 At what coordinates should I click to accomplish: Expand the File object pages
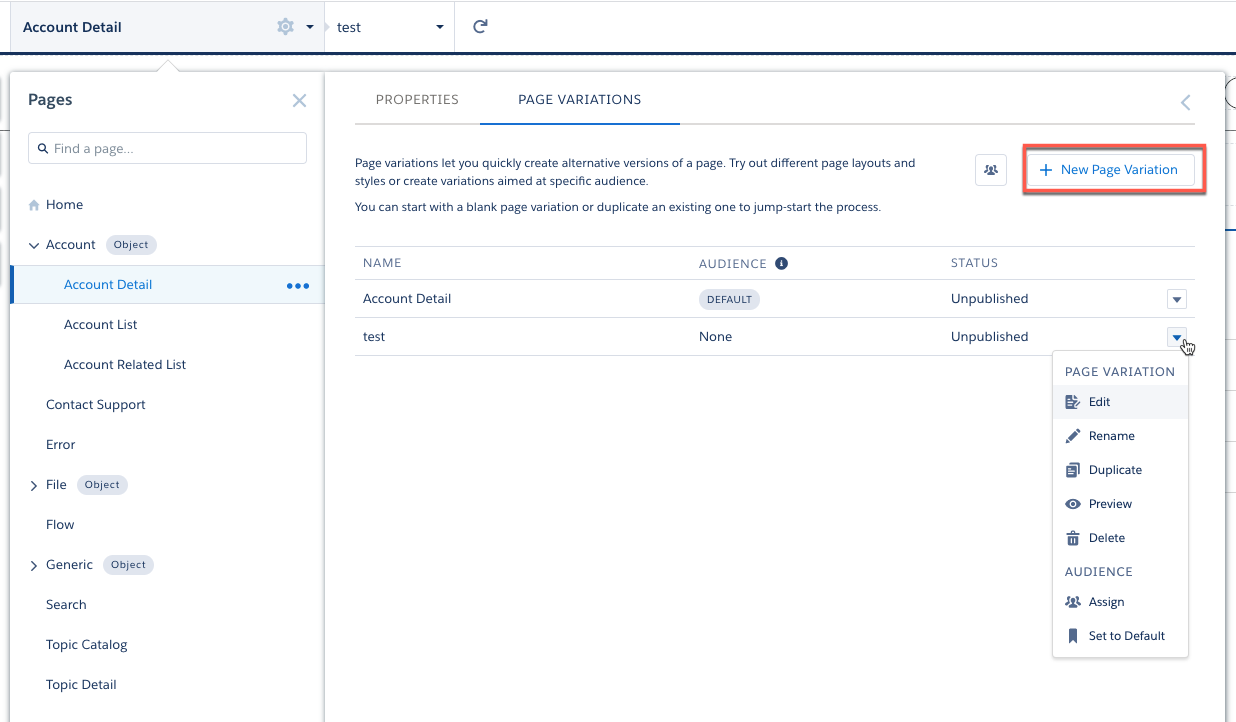[x=34, y=485]
